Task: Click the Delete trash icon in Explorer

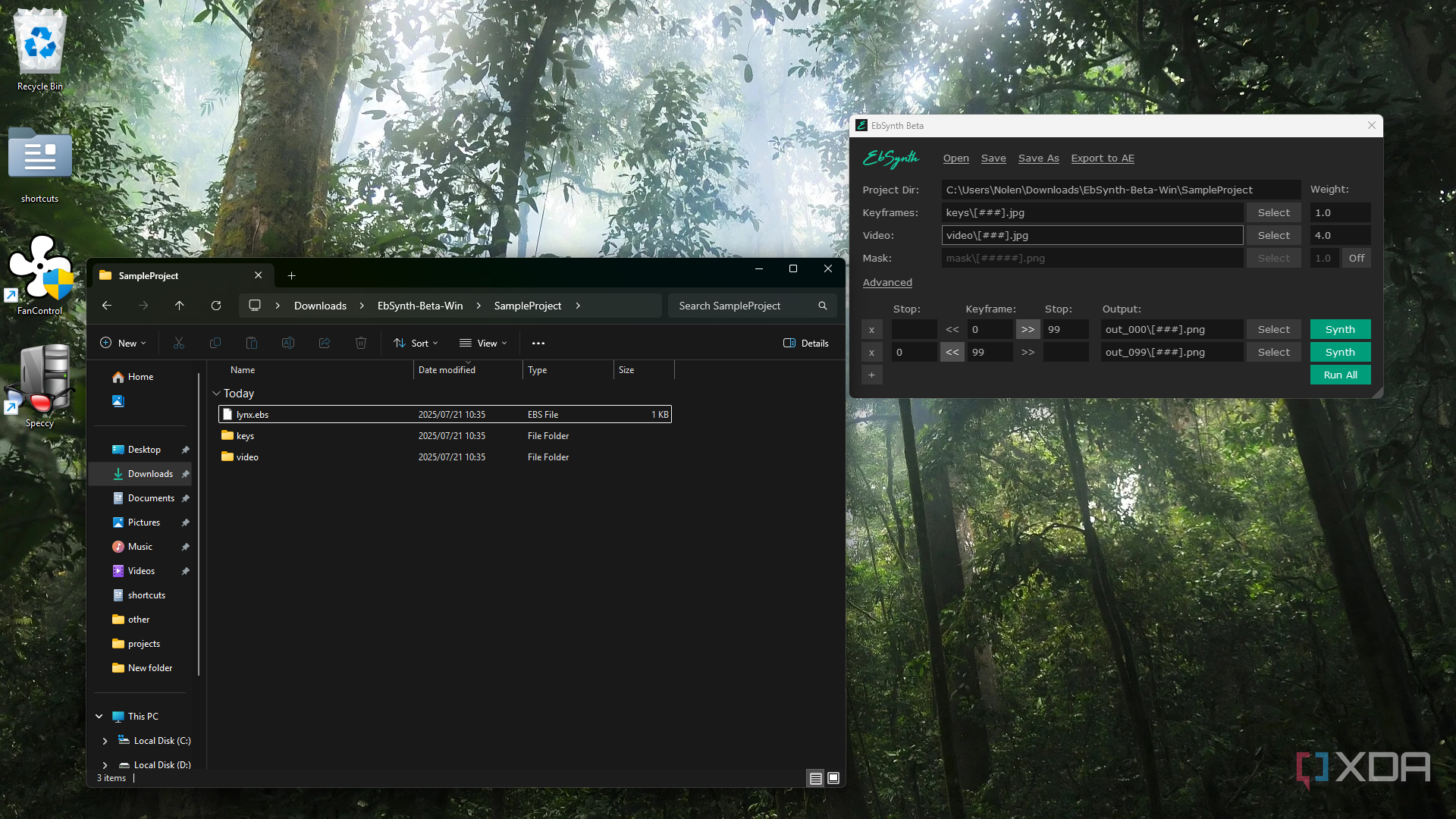Action: pyautogui.click(x=361, y=344)
